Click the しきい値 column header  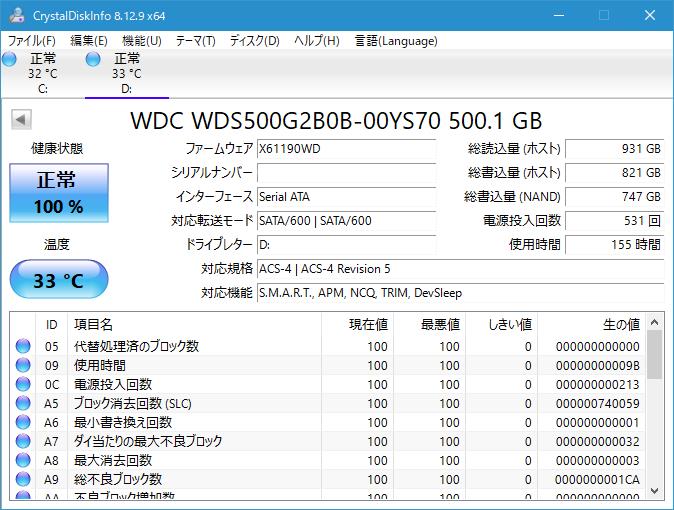(x=502, y=324)
